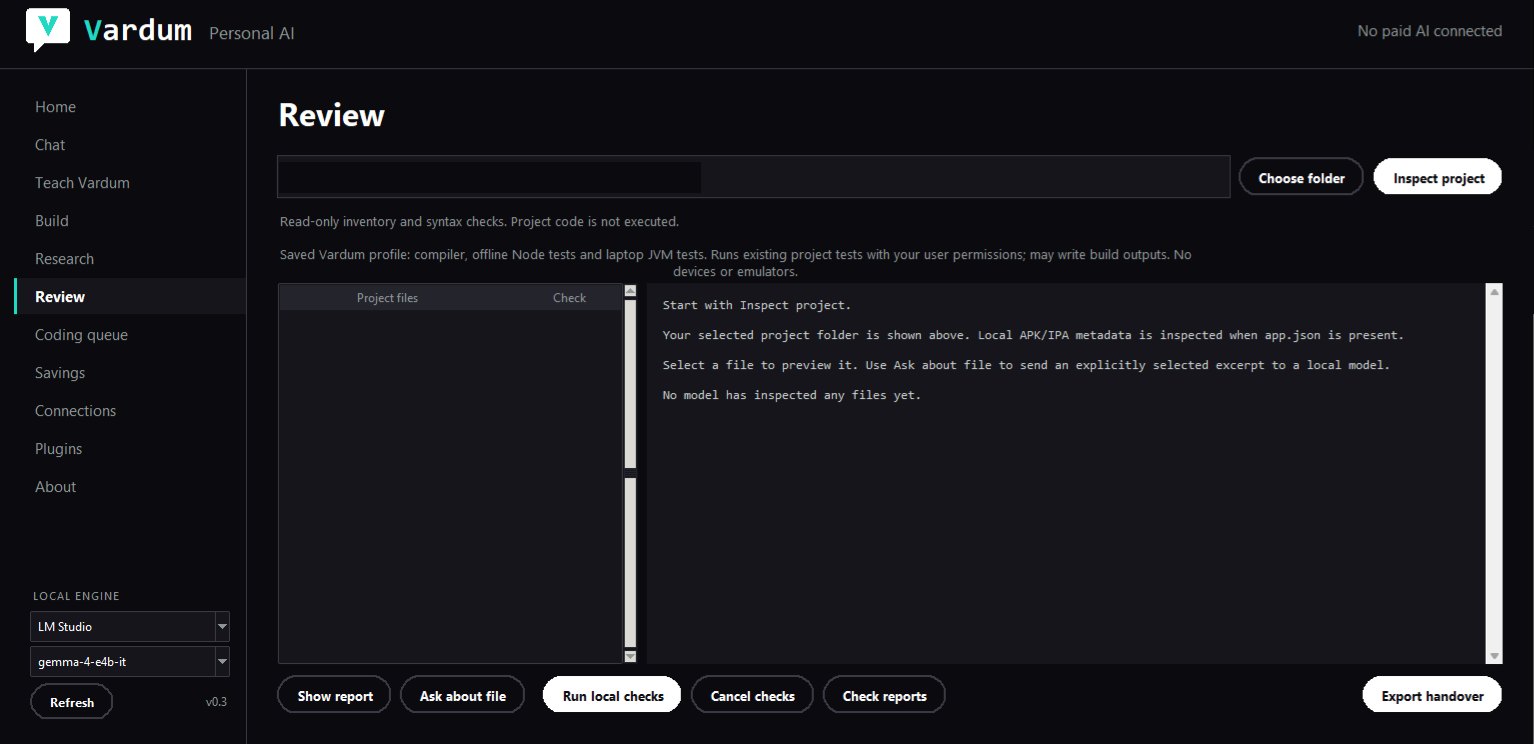
Task: Click the file list scroll-down arrow
Action: click(630, 656)
